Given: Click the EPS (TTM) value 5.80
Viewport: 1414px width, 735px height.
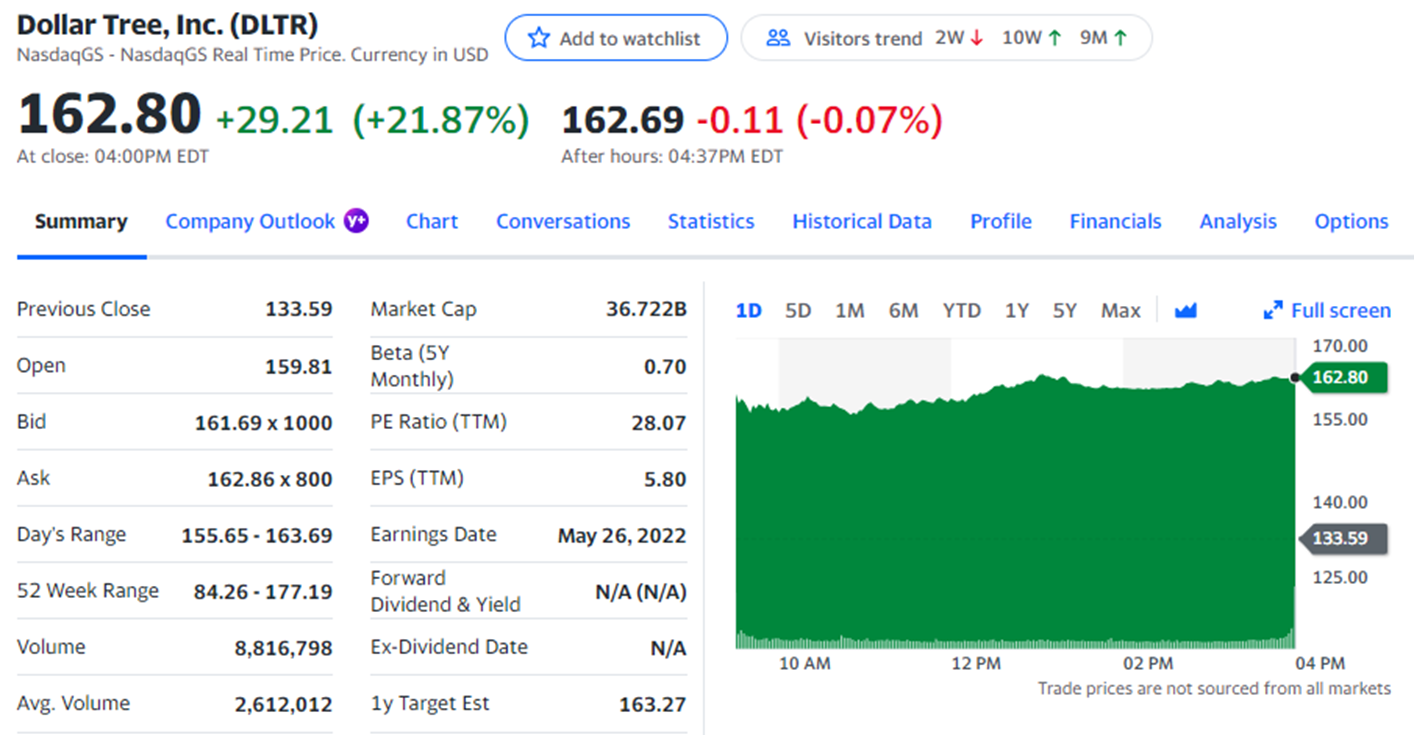Looking at the screenshot, I should pos(666,479).
